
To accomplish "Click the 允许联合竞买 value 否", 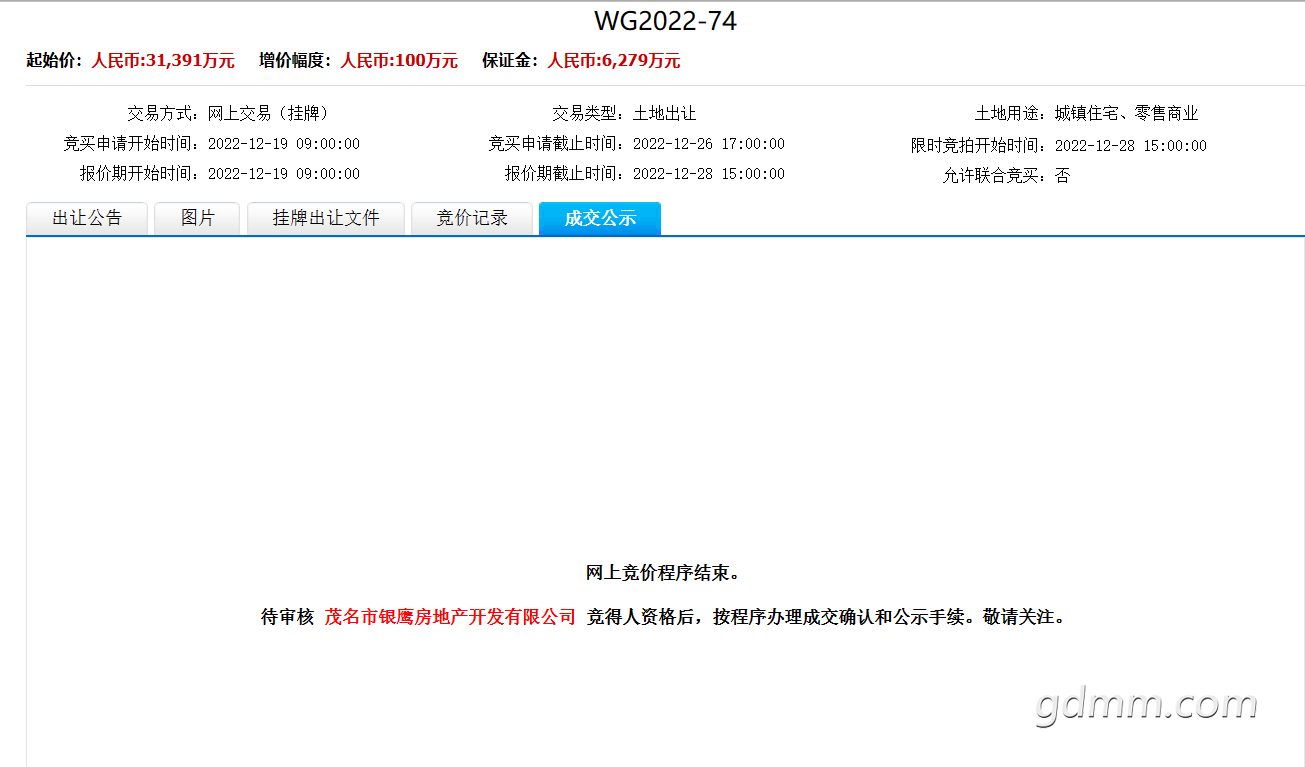I will (1062, 176).
